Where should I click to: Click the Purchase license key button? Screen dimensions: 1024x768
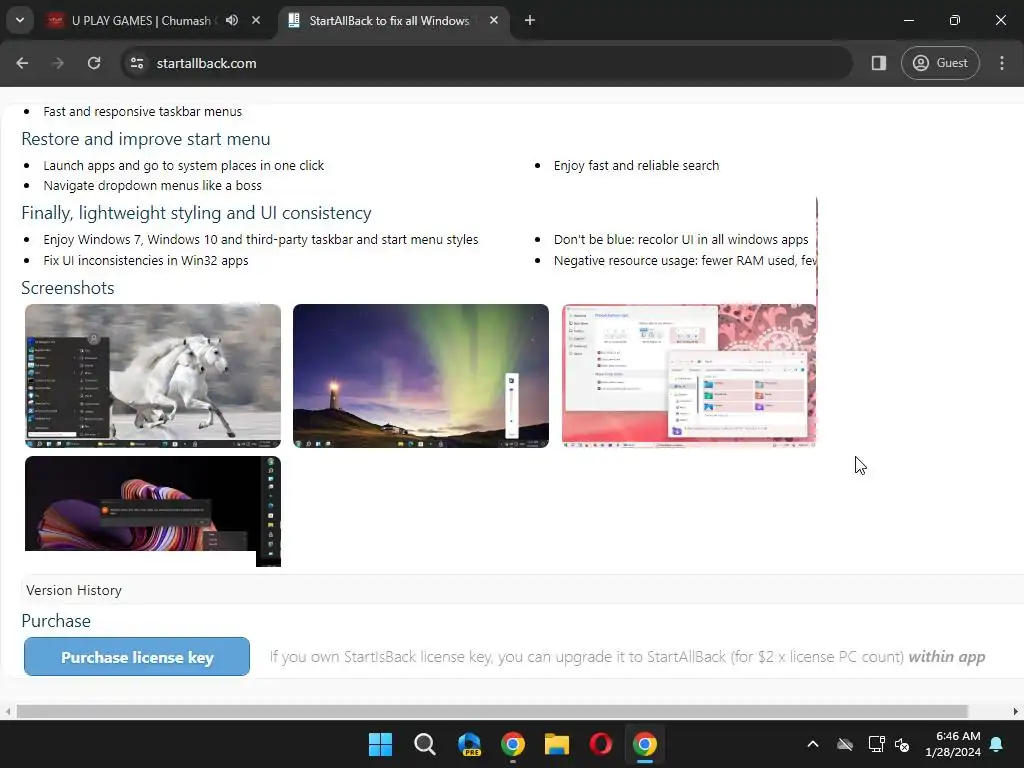[x=136, y=656]
